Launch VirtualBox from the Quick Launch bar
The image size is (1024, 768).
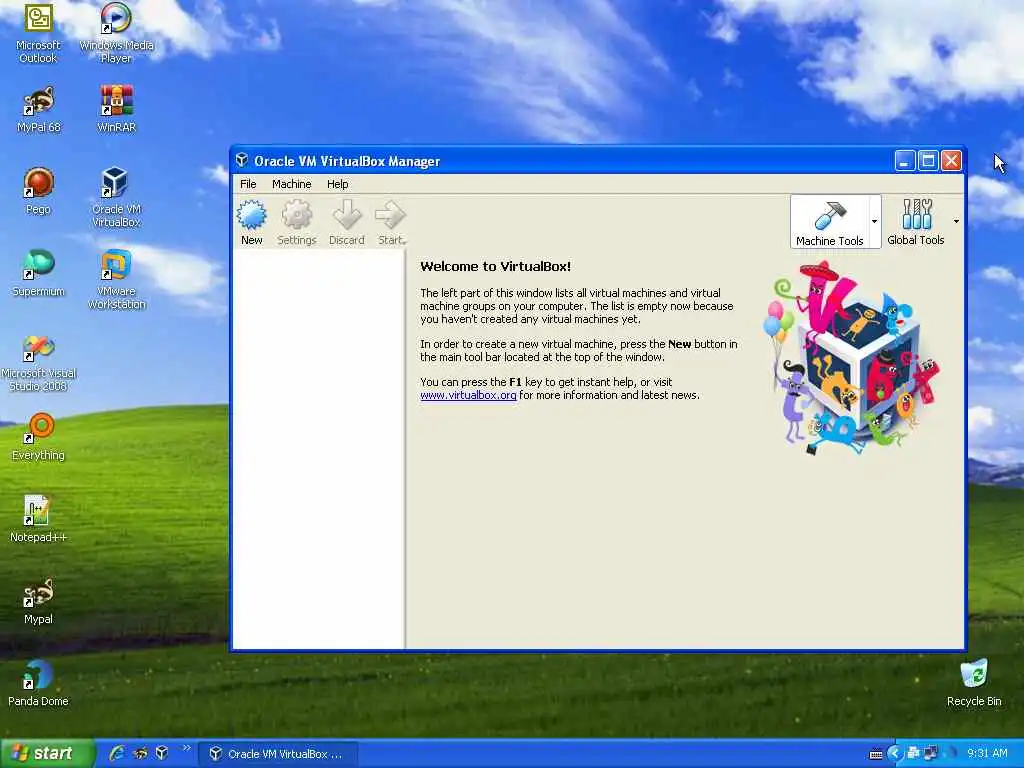[162, 754]
